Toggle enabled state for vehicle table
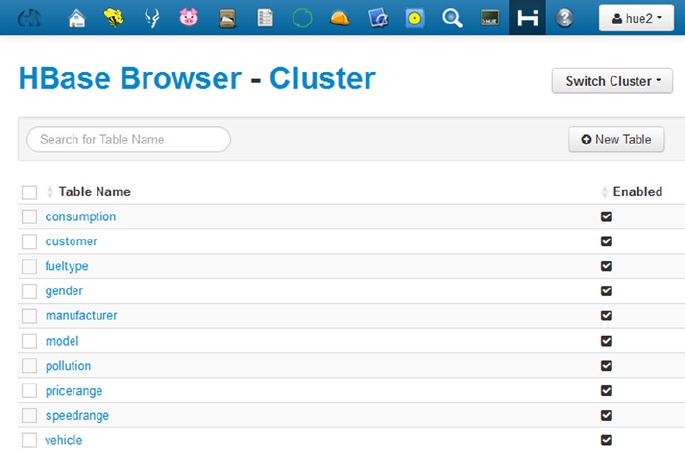685x456 pixels. pos(606,440)
